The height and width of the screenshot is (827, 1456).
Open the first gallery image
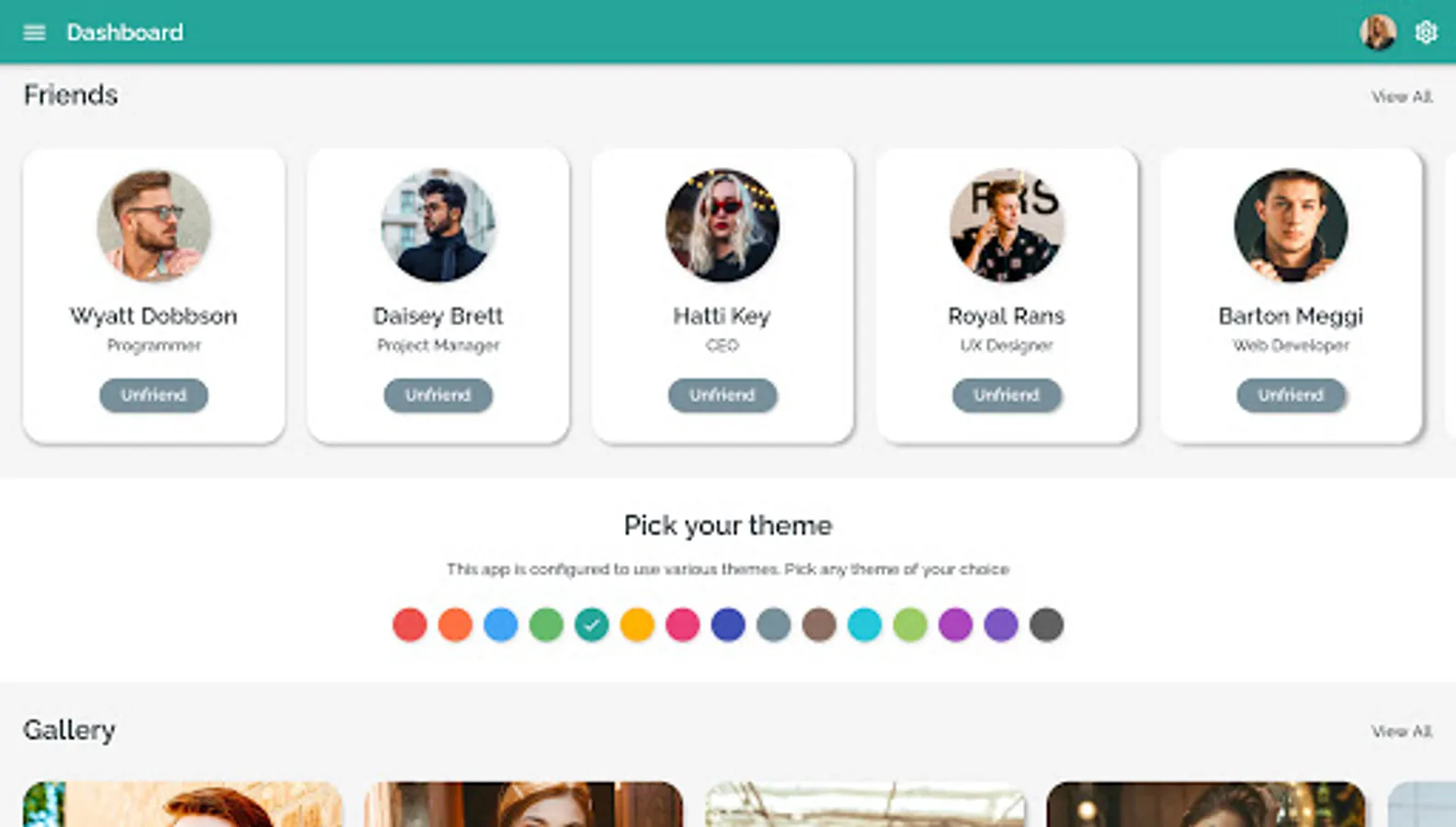(183, 804)
